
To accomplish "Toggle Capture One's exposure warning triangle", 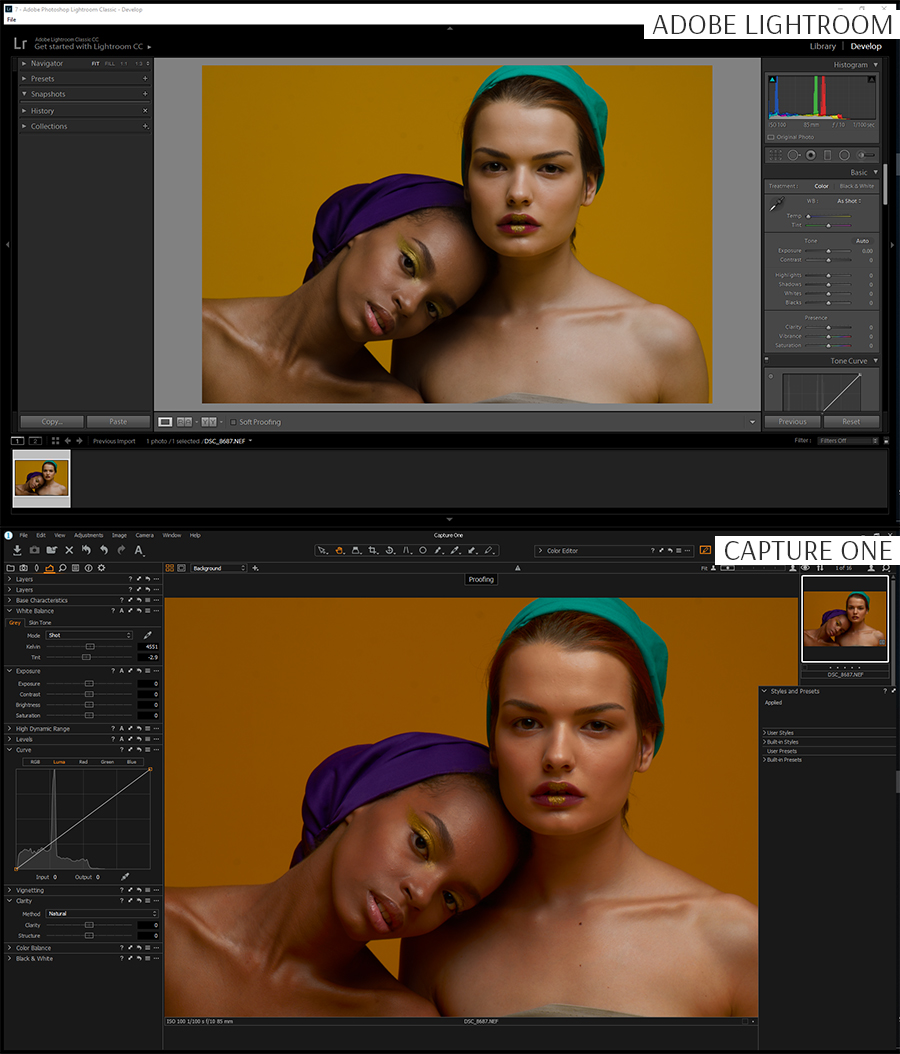I will pos(518,568).
